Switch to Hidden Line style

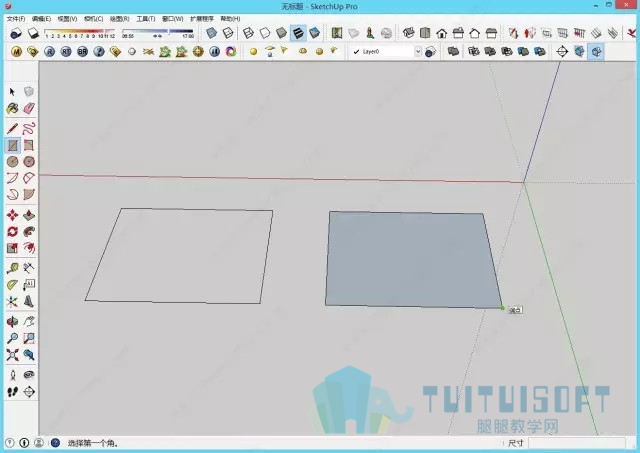pyautogui.click(x=265, y=33)
